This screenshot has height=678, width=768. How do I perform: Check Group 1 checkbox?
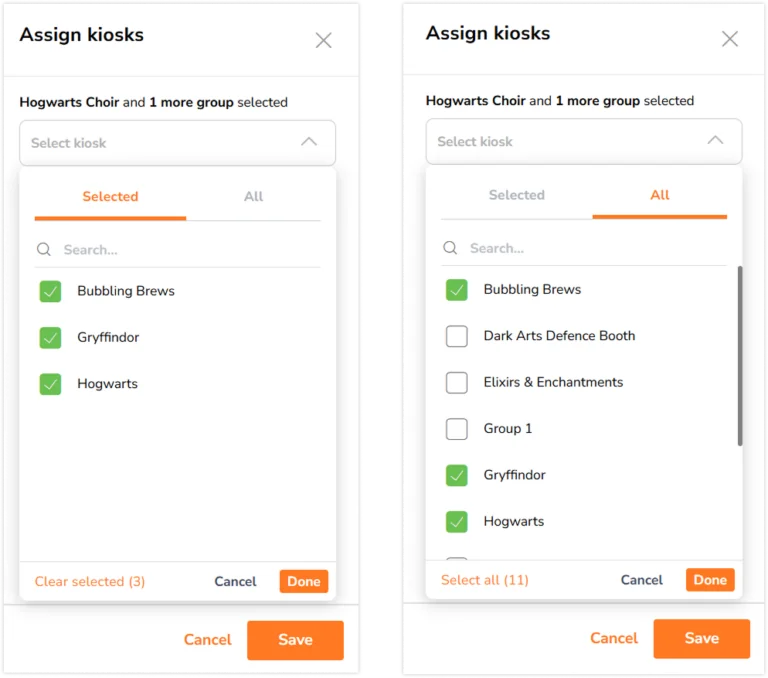(x=456, y=429)
